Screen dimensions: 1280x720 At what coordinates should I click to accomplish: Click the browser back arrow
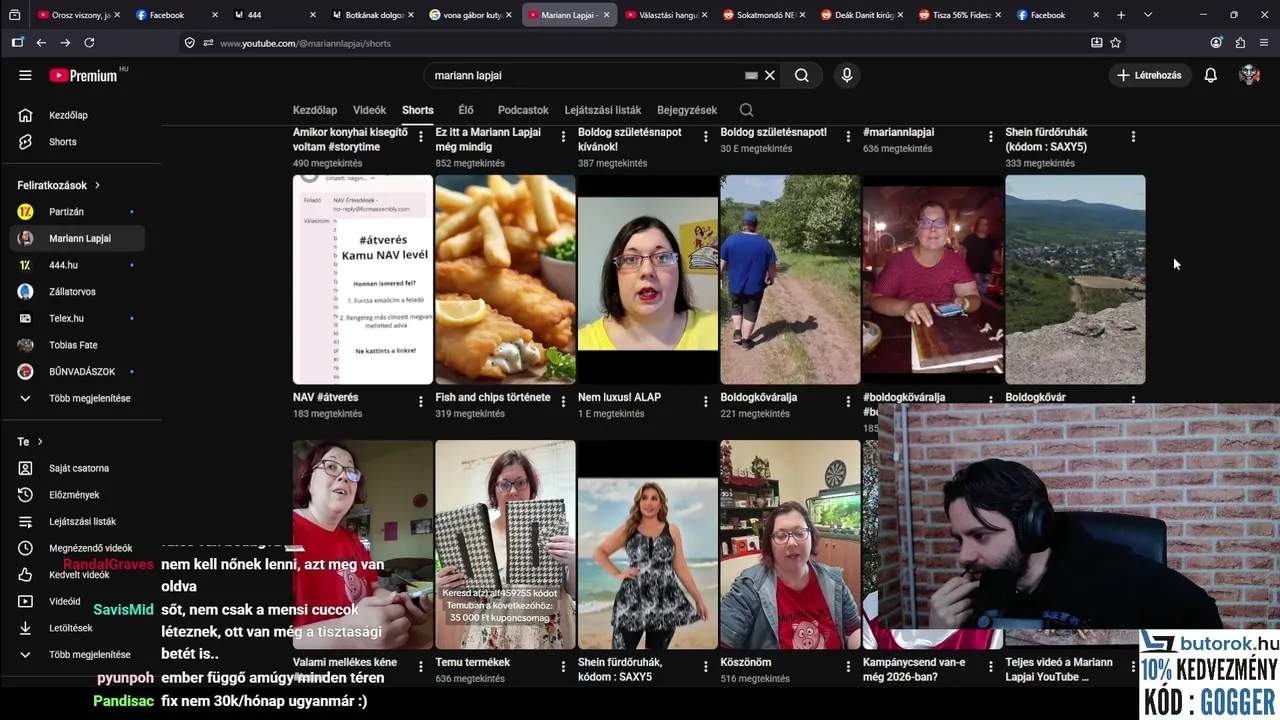coord(41,43)
